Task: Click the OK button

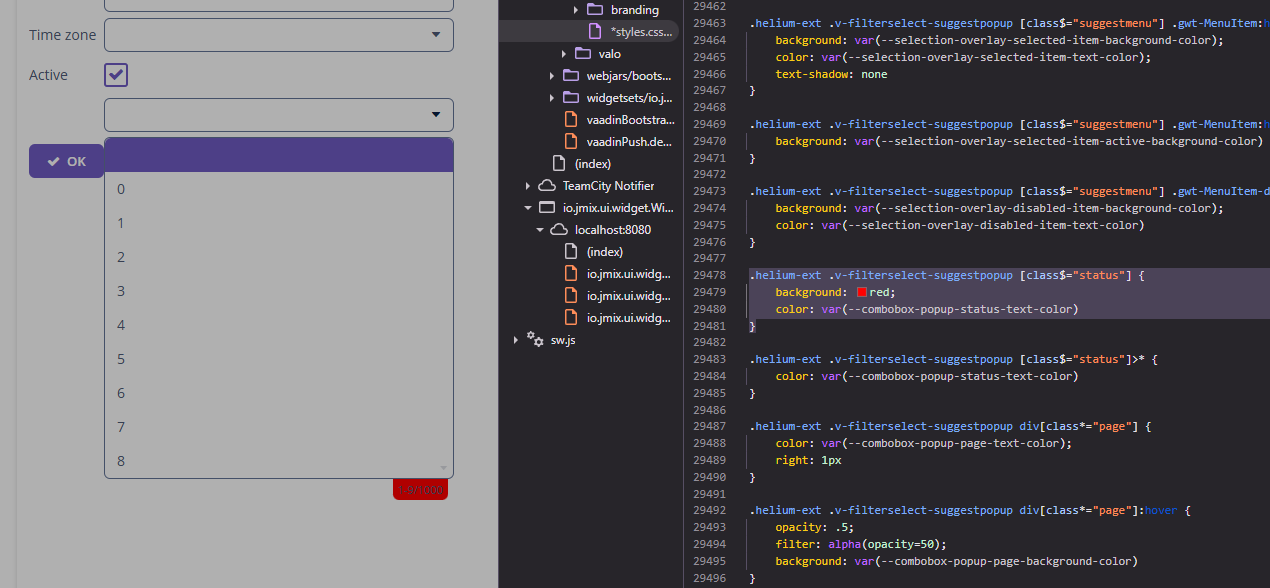Action: pos(66,161)
